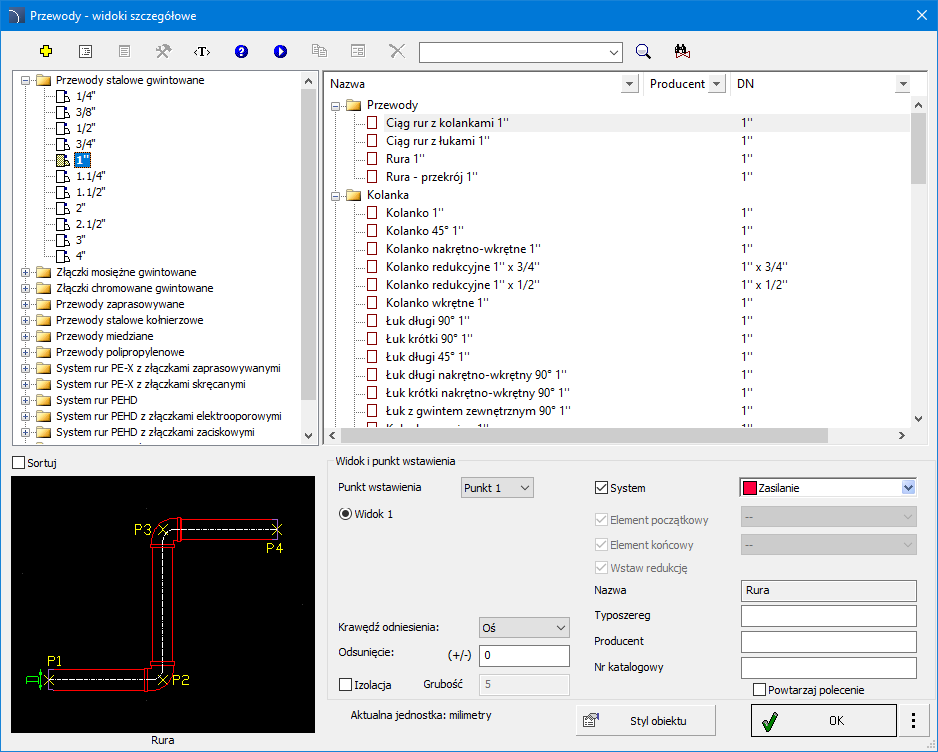Click the yellow plus add icon
This screenshot has width=938, height=752.
[x=45, y=51]
